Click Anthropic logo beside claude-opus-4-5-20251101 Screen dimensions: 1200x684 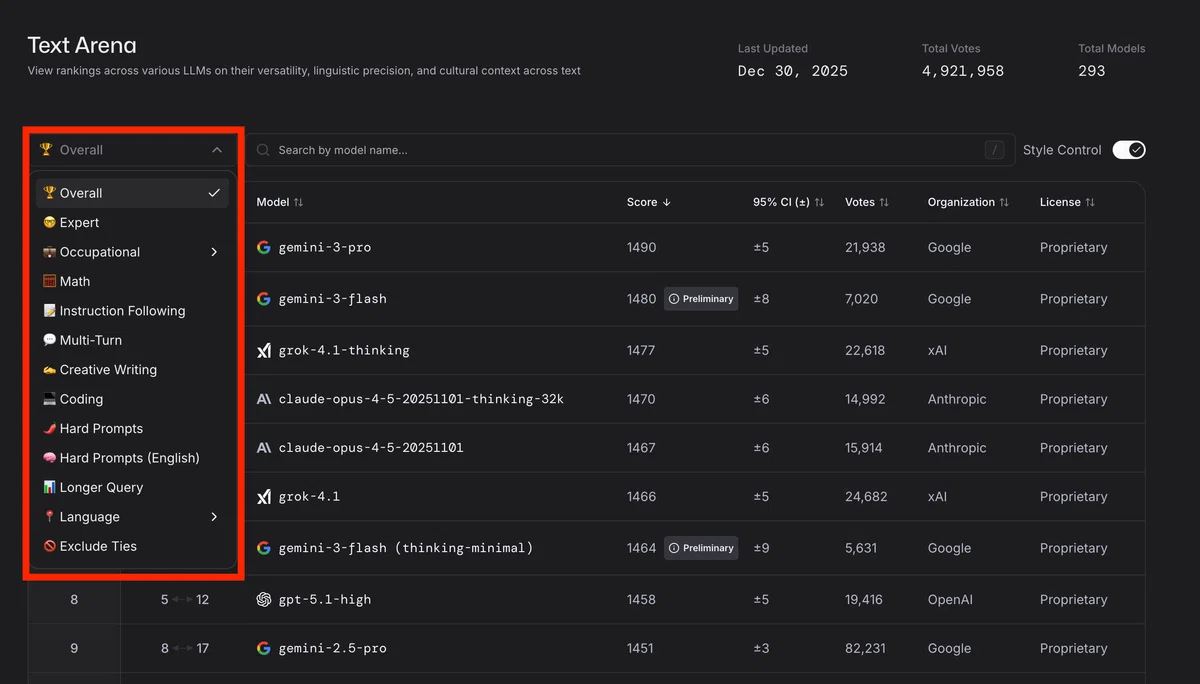264,448
